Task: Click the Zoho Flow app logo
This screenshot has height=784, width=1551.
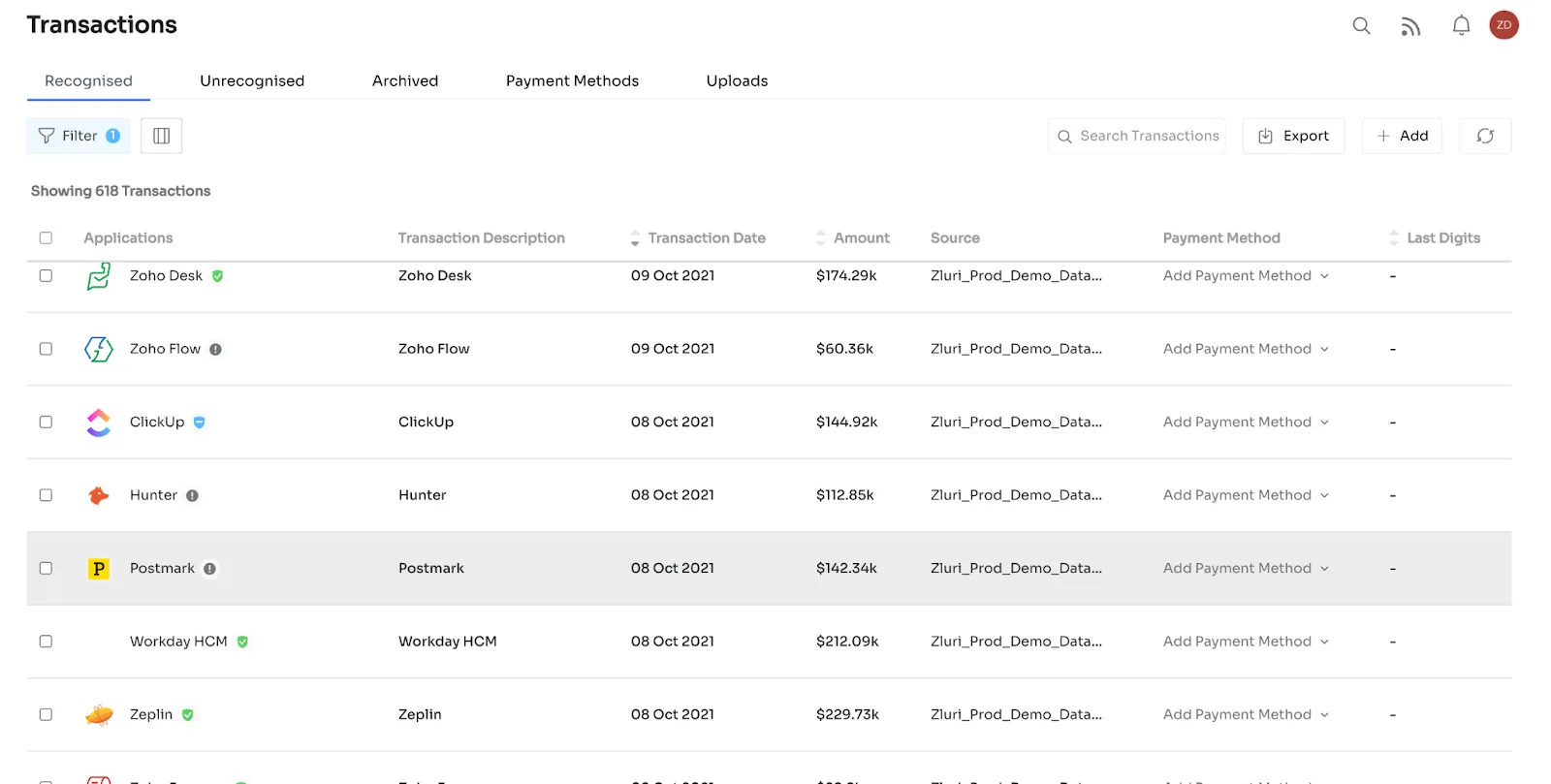Action: coord(99,349)
